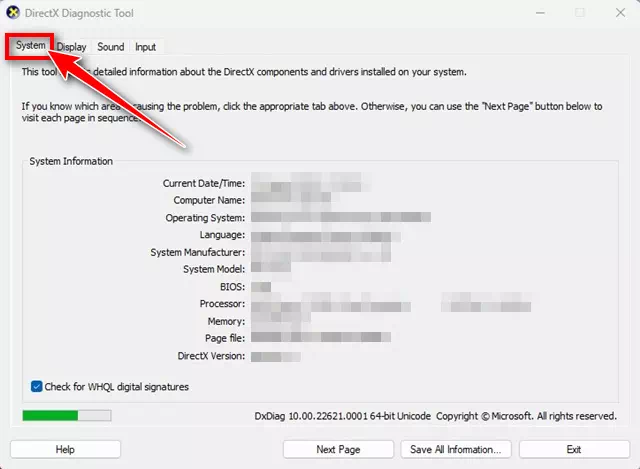Viewport: 640px width, 469px height.
Task: Click the Microsoft copyright notice text
Action: [527, 416]
